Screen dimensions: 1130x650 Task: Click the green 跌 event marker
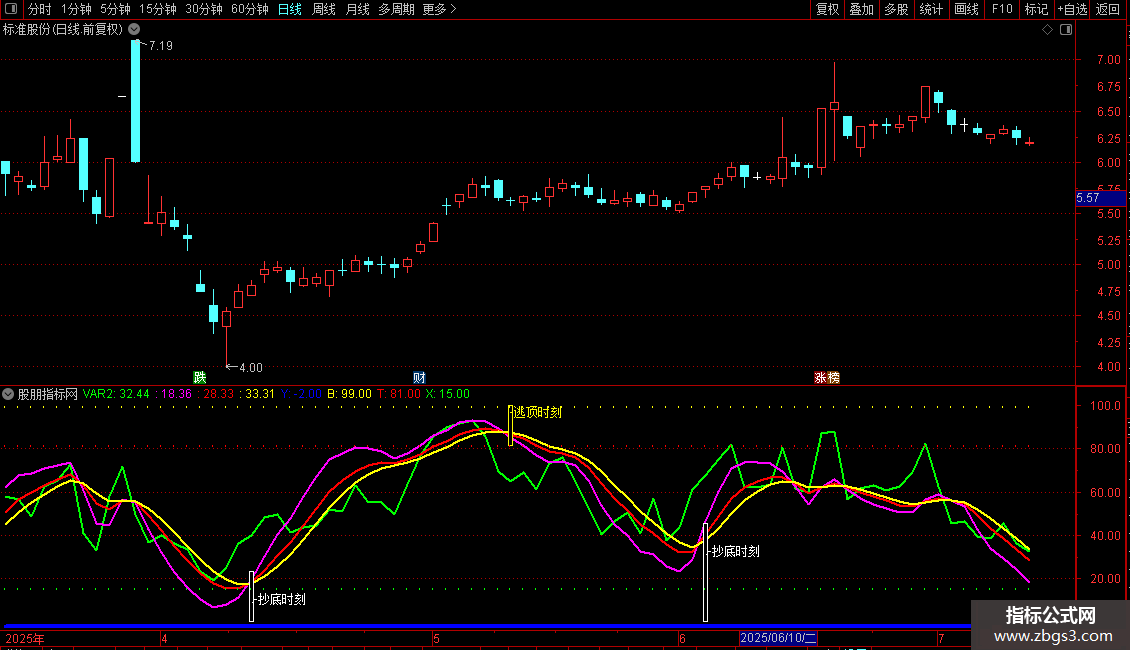(200, 378)
